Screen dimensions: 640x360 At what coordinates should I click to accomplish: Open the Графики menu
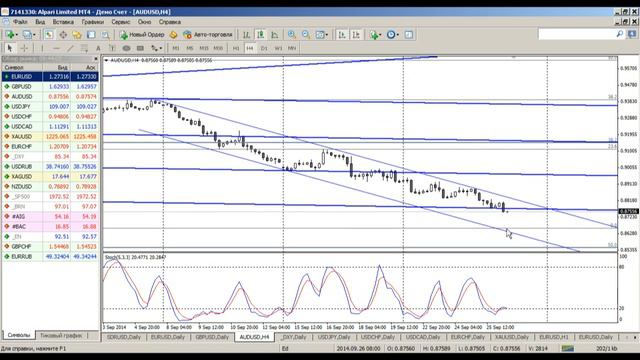coord(93,22)
